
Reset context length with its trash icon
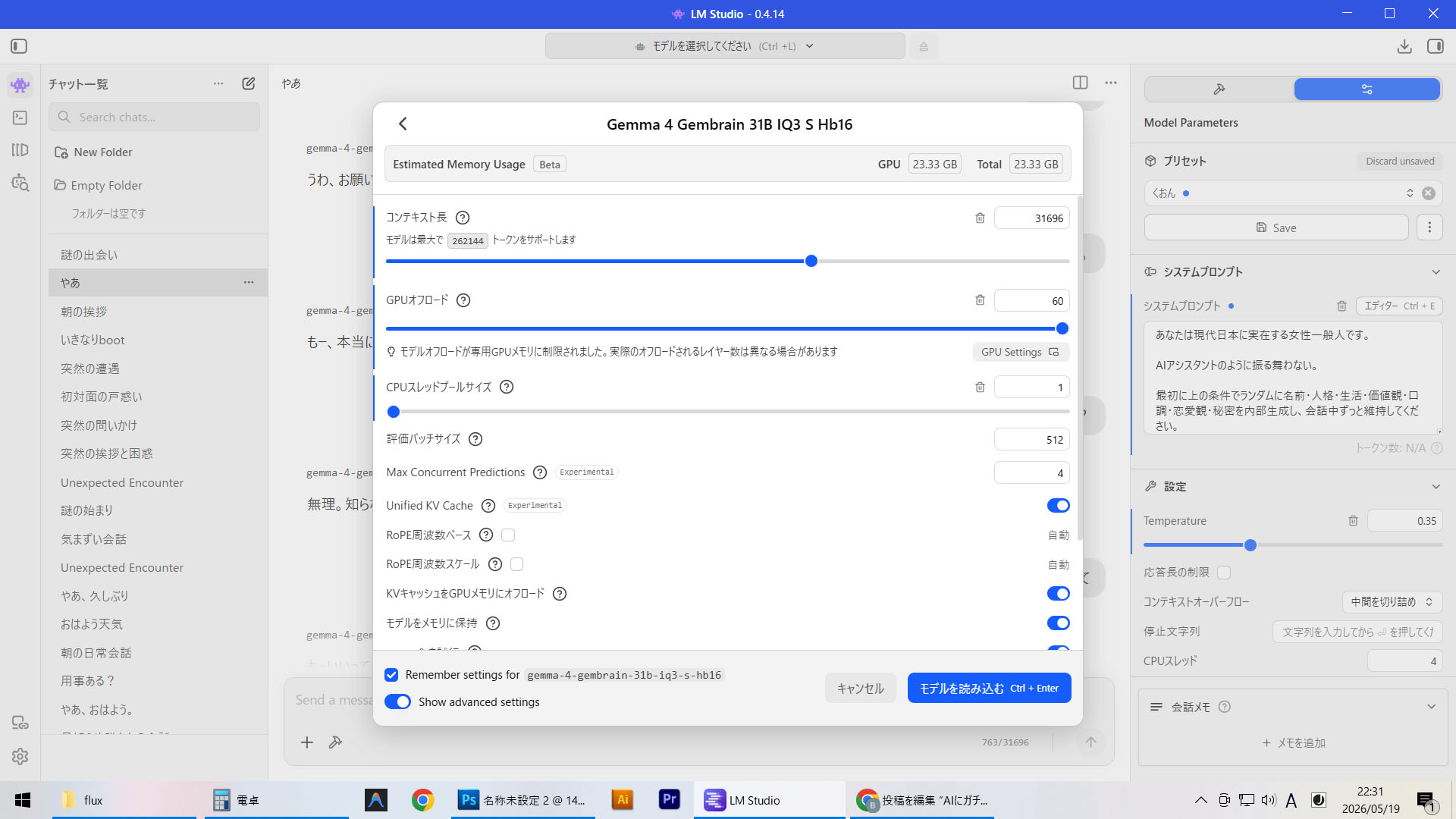[980, 218]
